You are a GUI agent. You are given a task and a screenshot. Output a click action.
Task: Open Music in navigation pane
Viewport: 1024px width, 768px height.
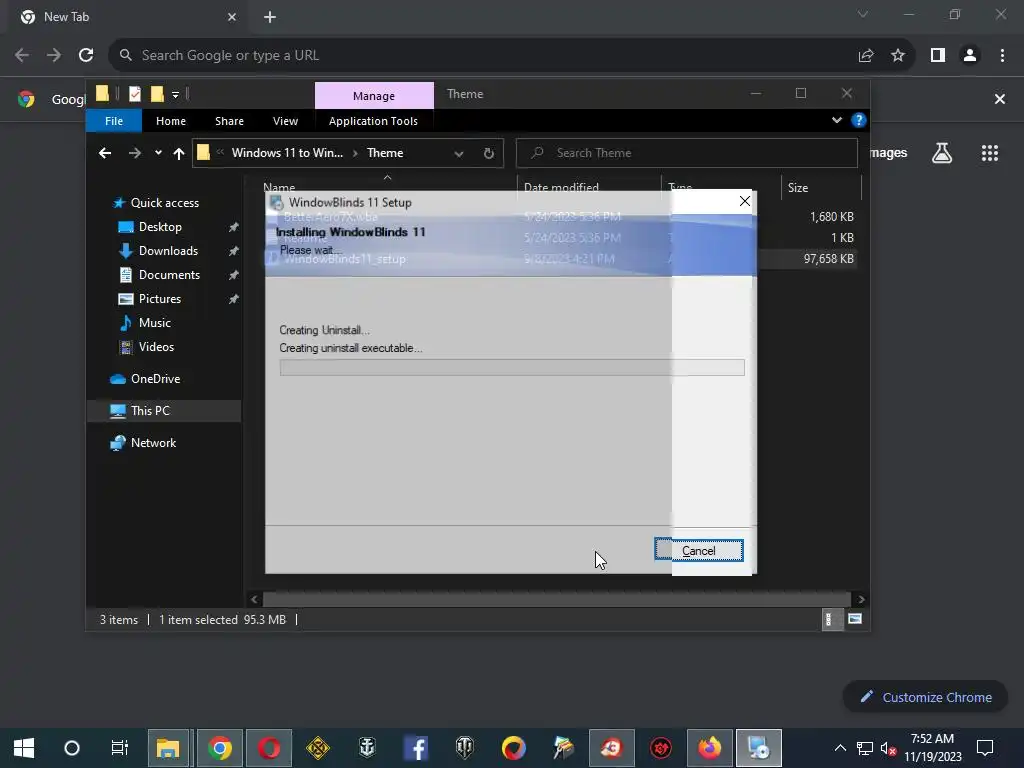coord(154,323)
